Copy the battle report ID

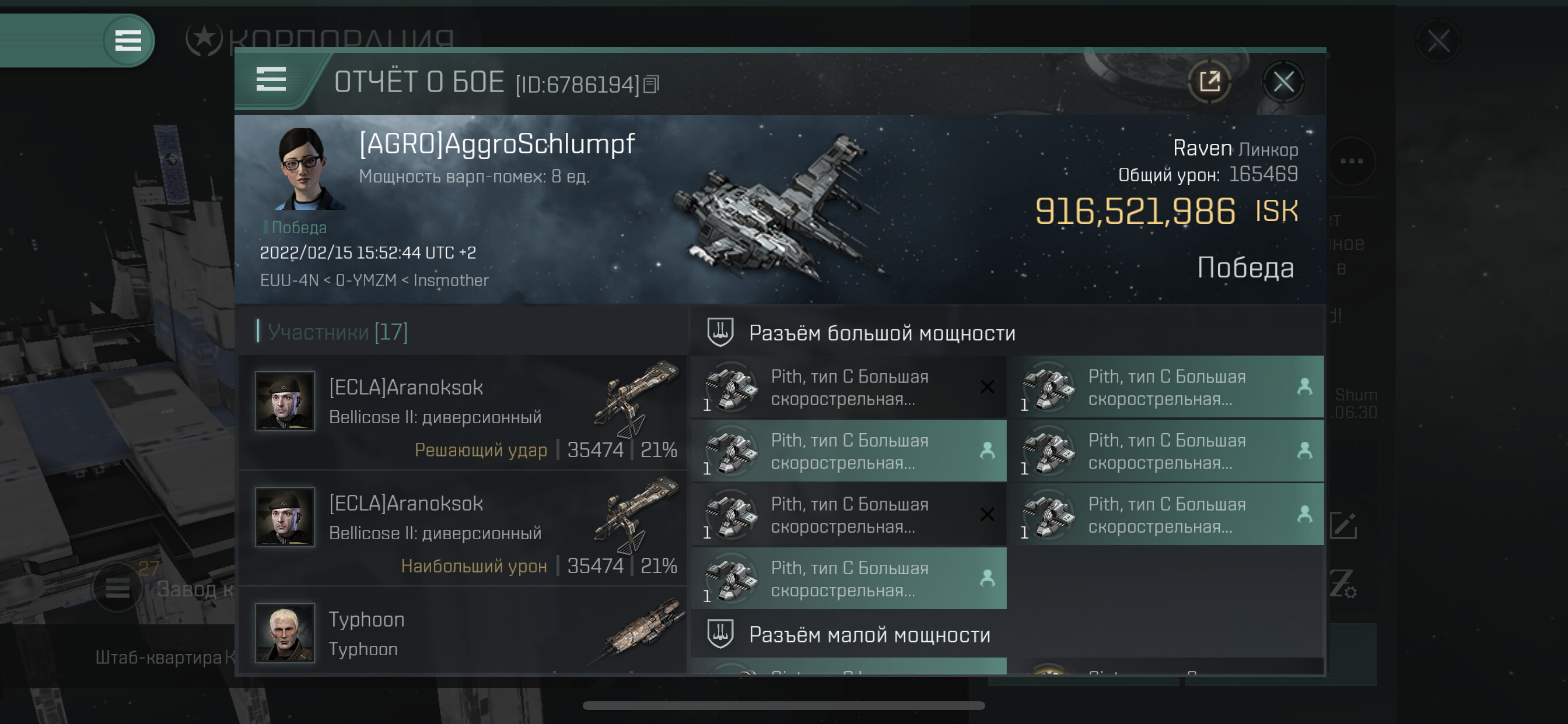click(x=652, y=84)
